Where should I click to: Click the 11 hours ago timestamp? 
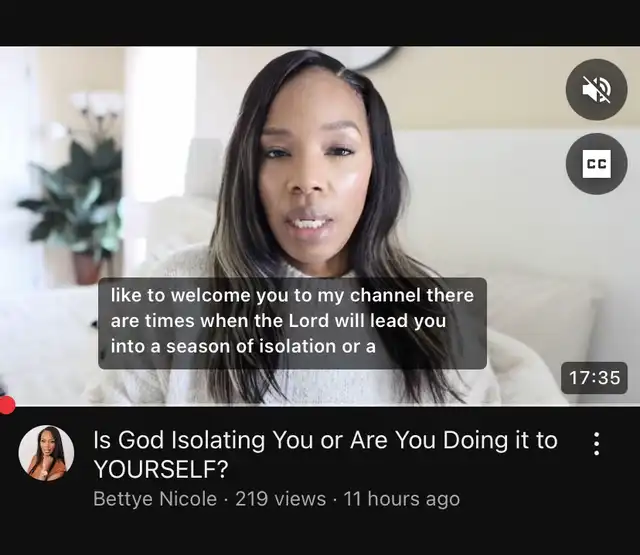pyautogui.click(x=402, y=499)
